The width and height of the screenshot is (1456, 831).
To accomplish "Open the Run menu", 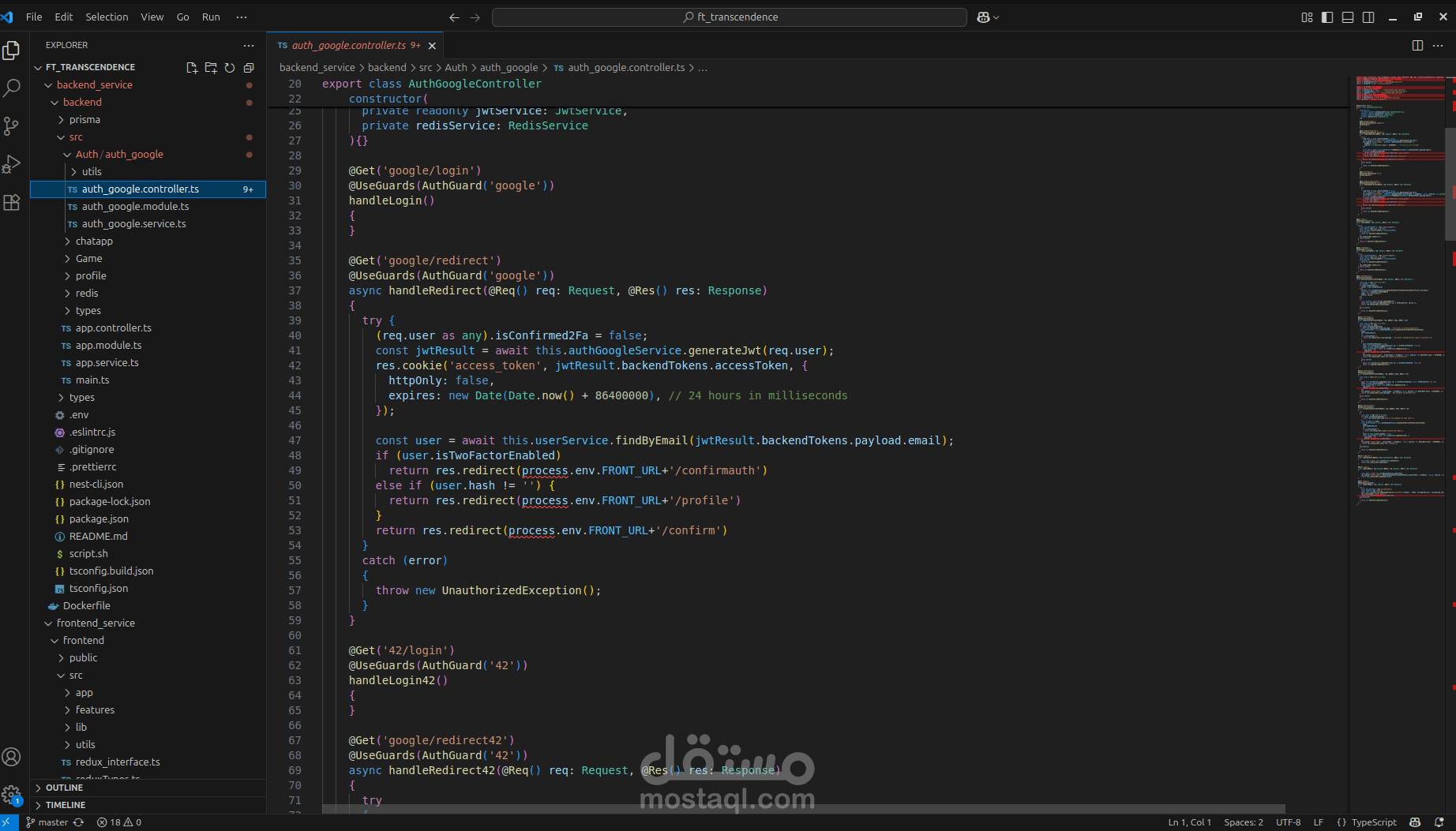I will click(211, 17).
